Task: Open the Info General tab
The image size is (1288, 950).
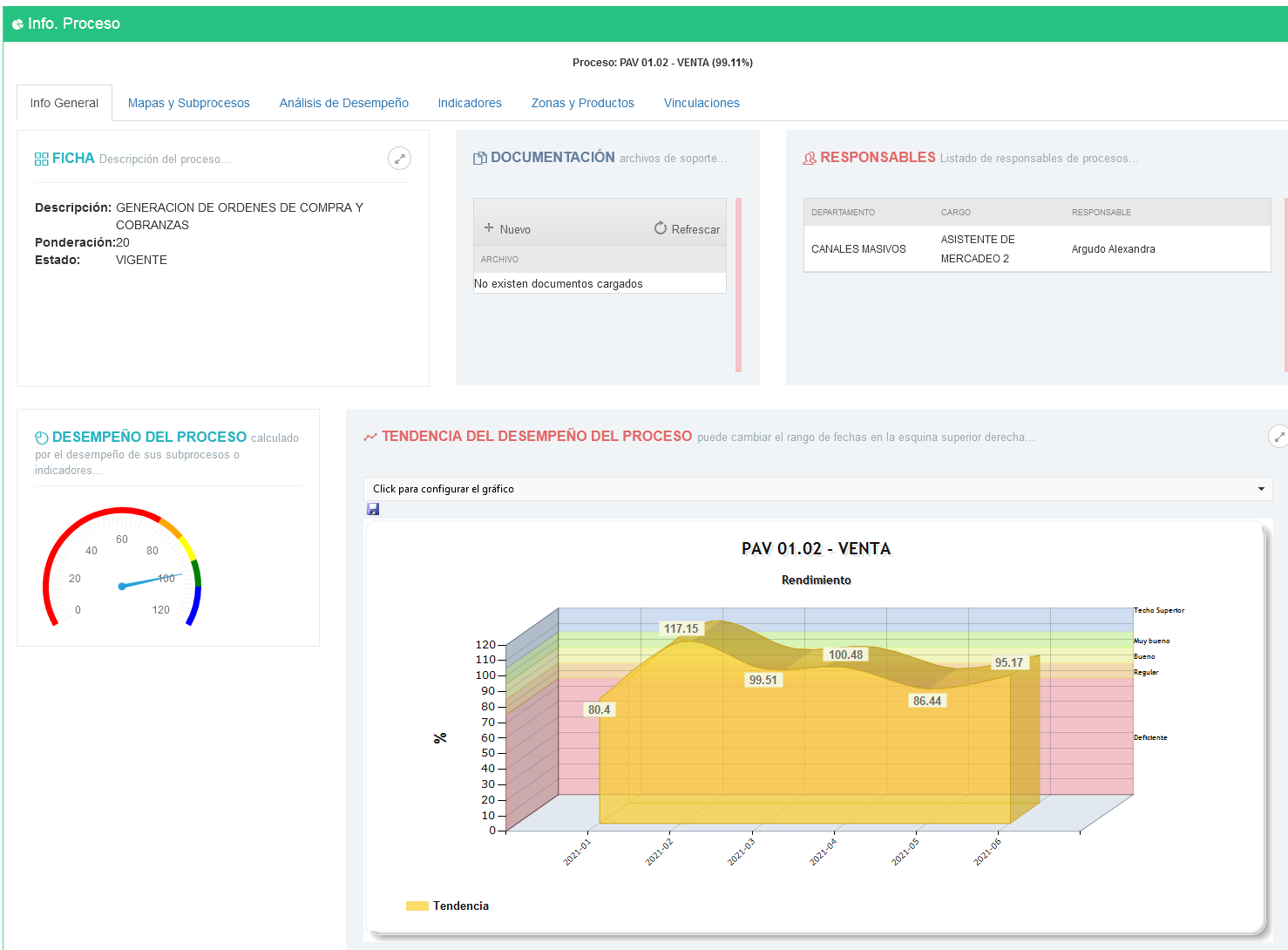Action: pos(64,103)
